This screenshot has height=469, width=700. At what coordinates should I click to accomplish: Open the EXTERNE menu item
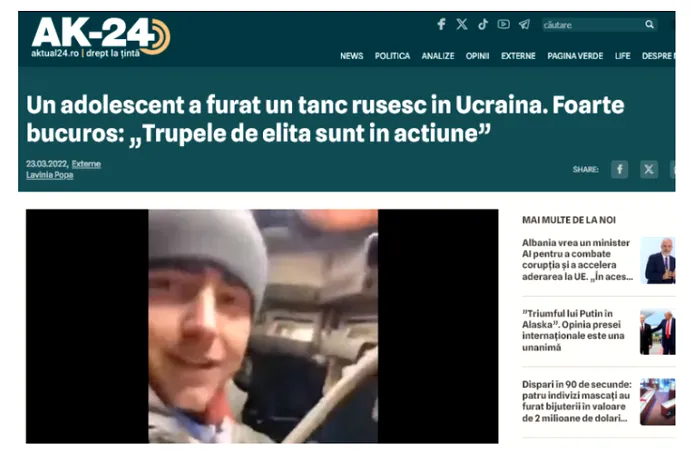(x=518, y=56)
